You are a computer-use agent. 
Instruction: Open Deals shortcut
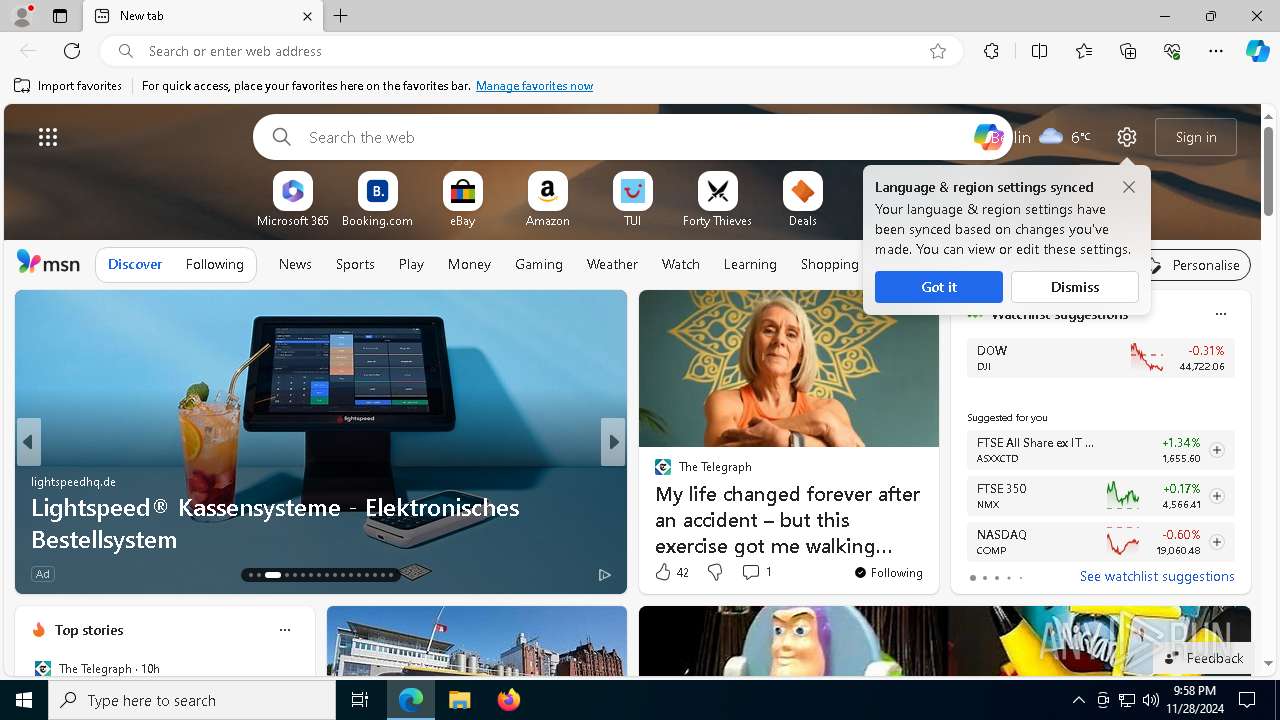pos(803,199)
